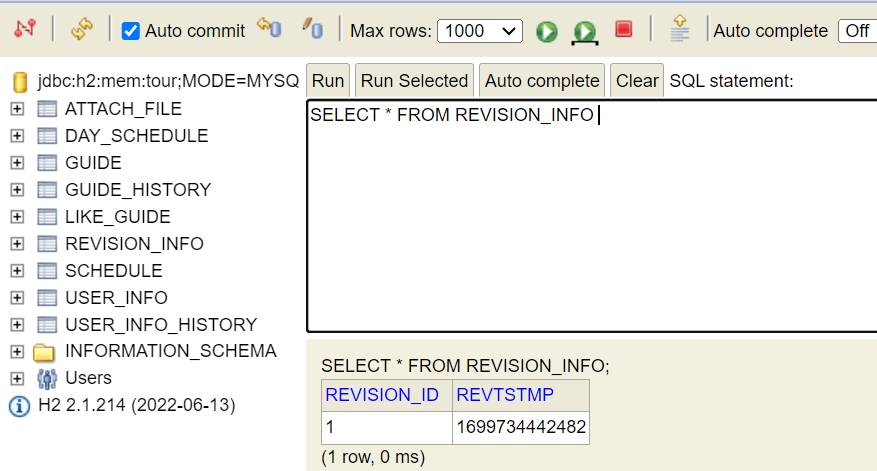Click the History command icon

[x=680, y=29]
